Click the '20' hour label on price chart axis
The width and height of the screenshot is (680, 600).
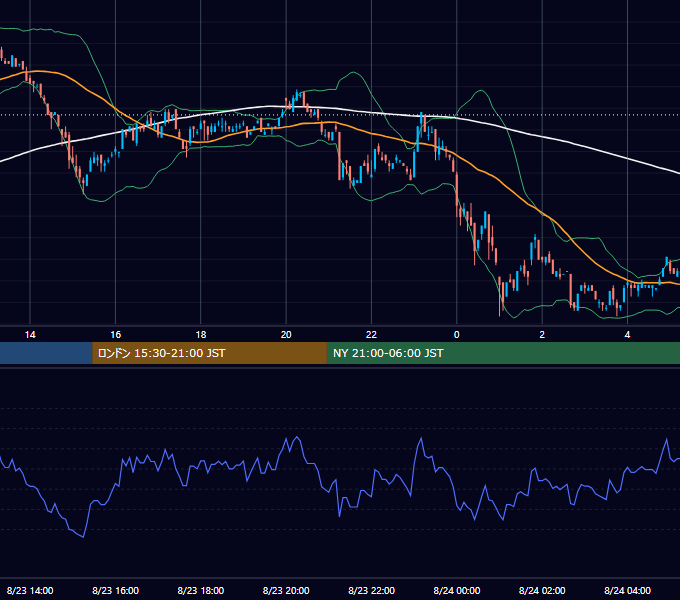click(286, 335)
